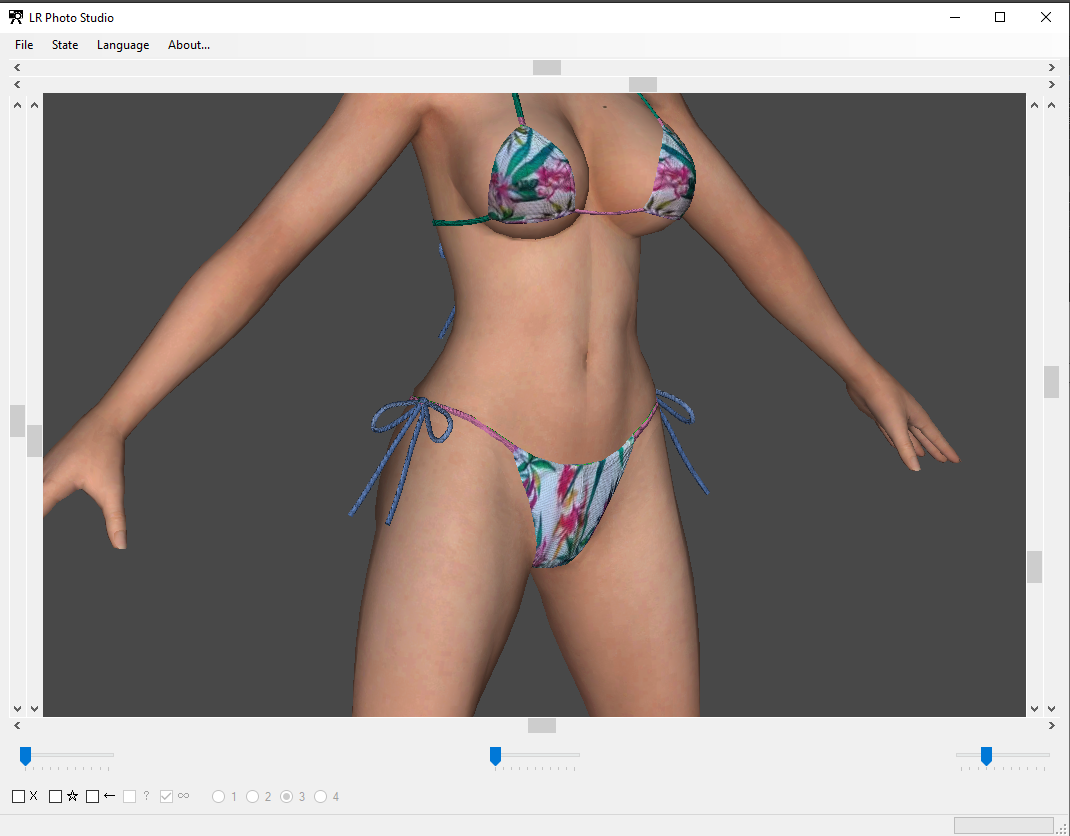Click up arrow of far-left vertical scrollbar
1070x836 pixels.
click(17, 105)
